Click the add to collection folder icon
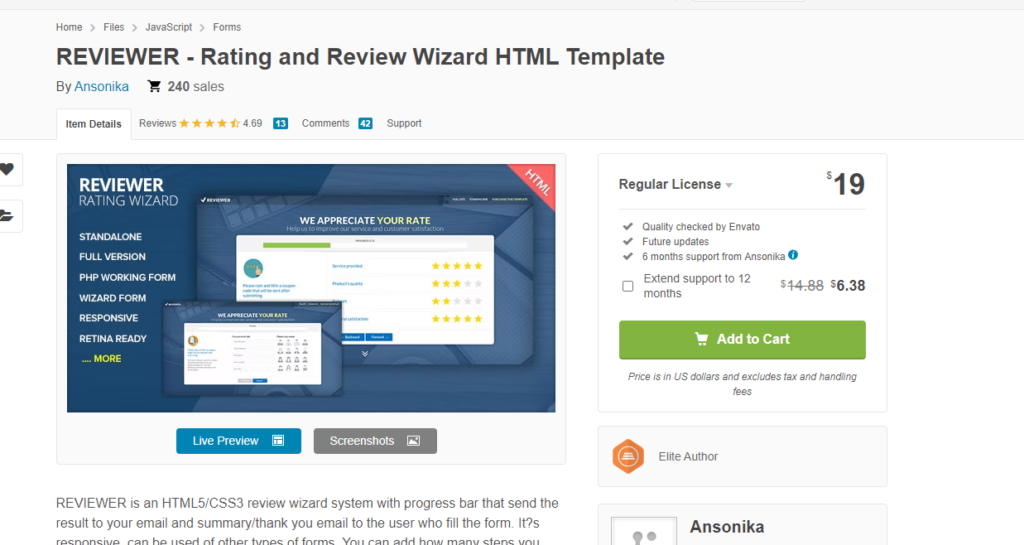This screenshot has height=545, width=1024. pyautogui.click(x=7, y=214)
